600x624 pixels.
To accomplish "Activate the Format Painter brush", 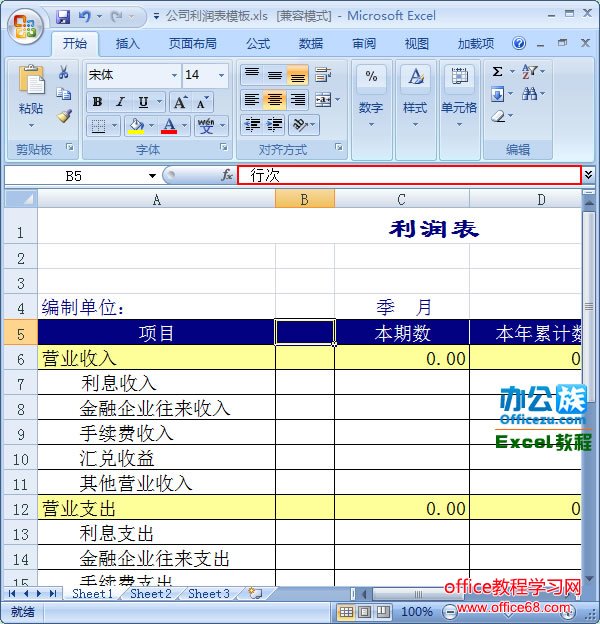I will click(x=64, y=116).
